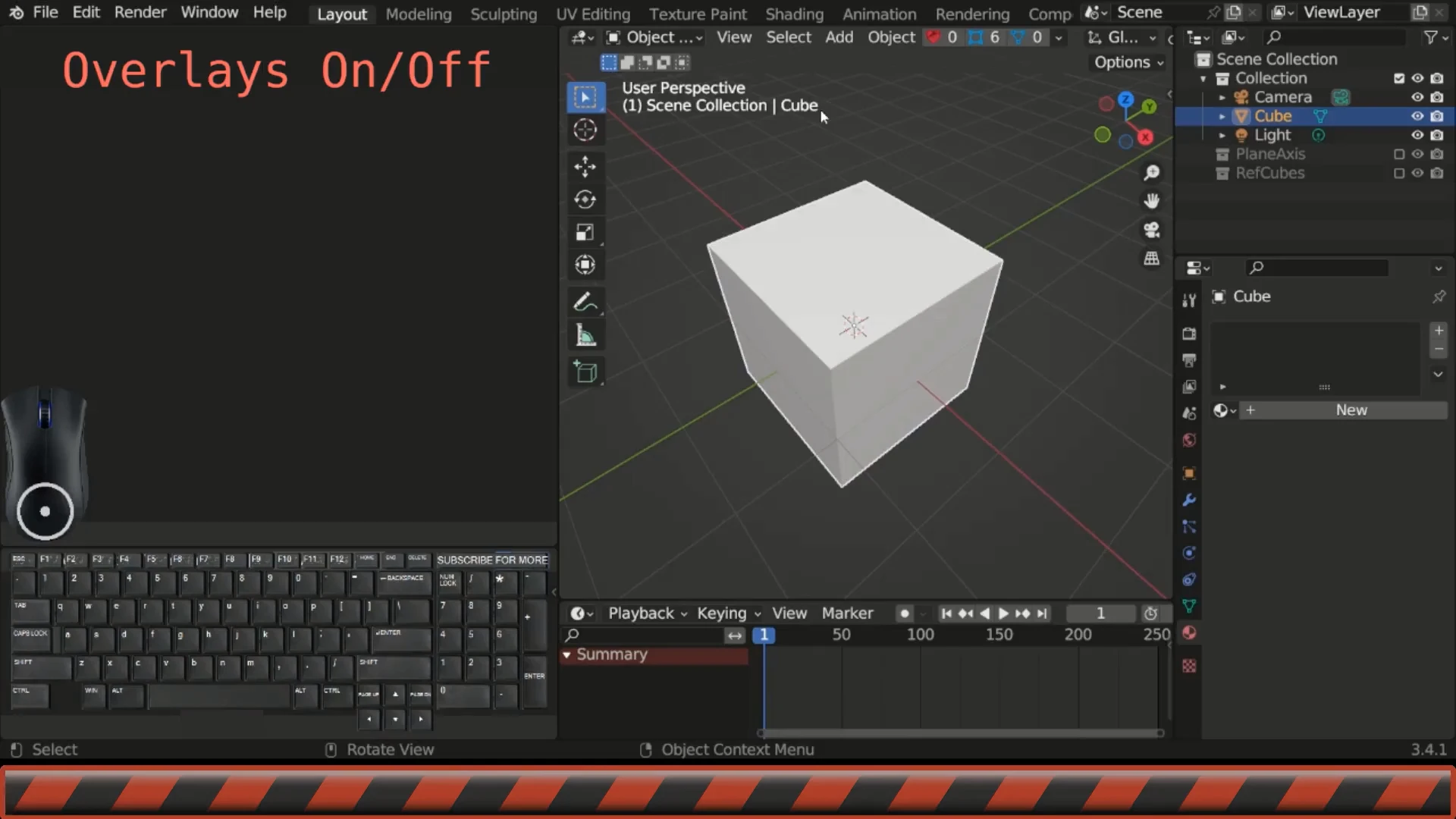Click Play animation button
The width and height of the screenshot is (1456, 819).
[1003, 613]
